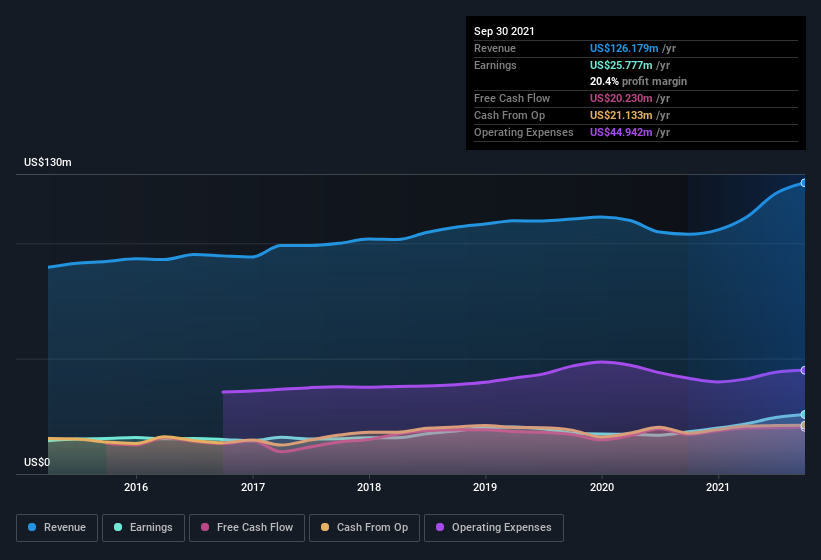Click the Operating Expenses label in tooltip

[524, 132]
